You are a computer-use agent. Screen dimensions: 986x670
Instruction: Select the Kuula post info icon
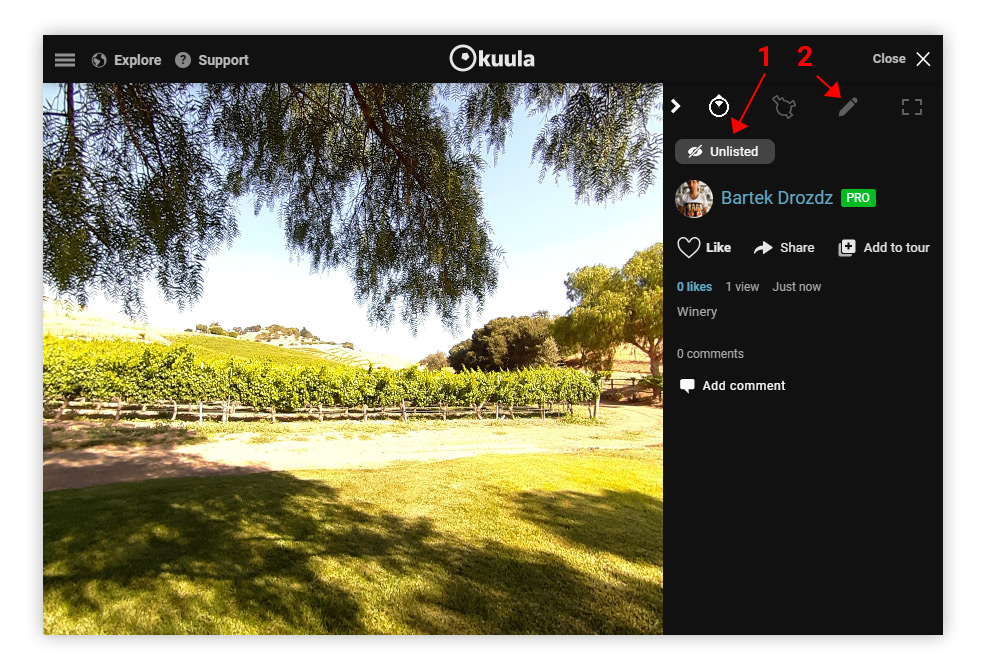(x=719, y=106)
